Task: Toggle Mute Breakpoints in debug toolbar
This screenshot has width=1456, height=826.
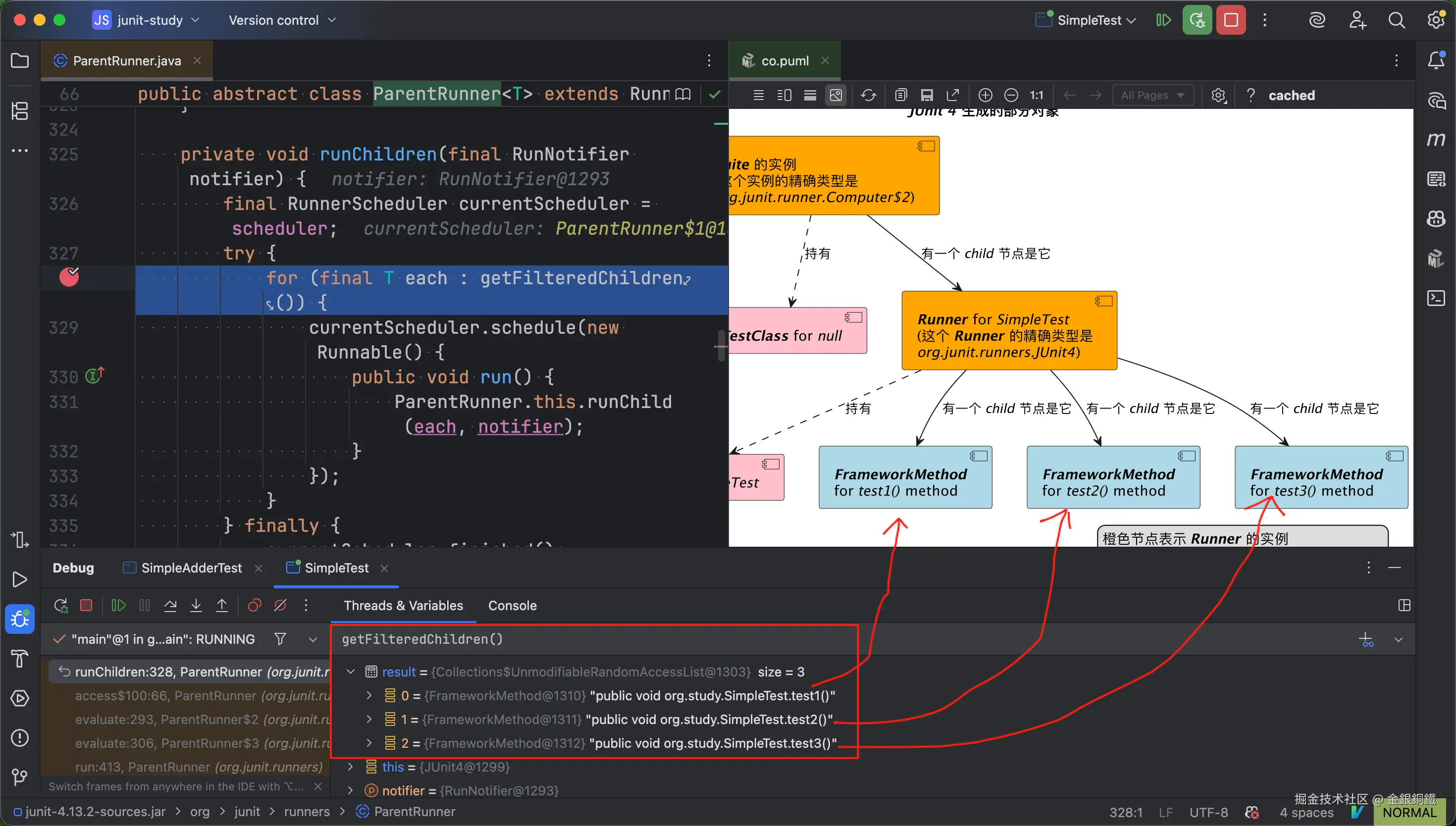Action: tap(280, 605)
